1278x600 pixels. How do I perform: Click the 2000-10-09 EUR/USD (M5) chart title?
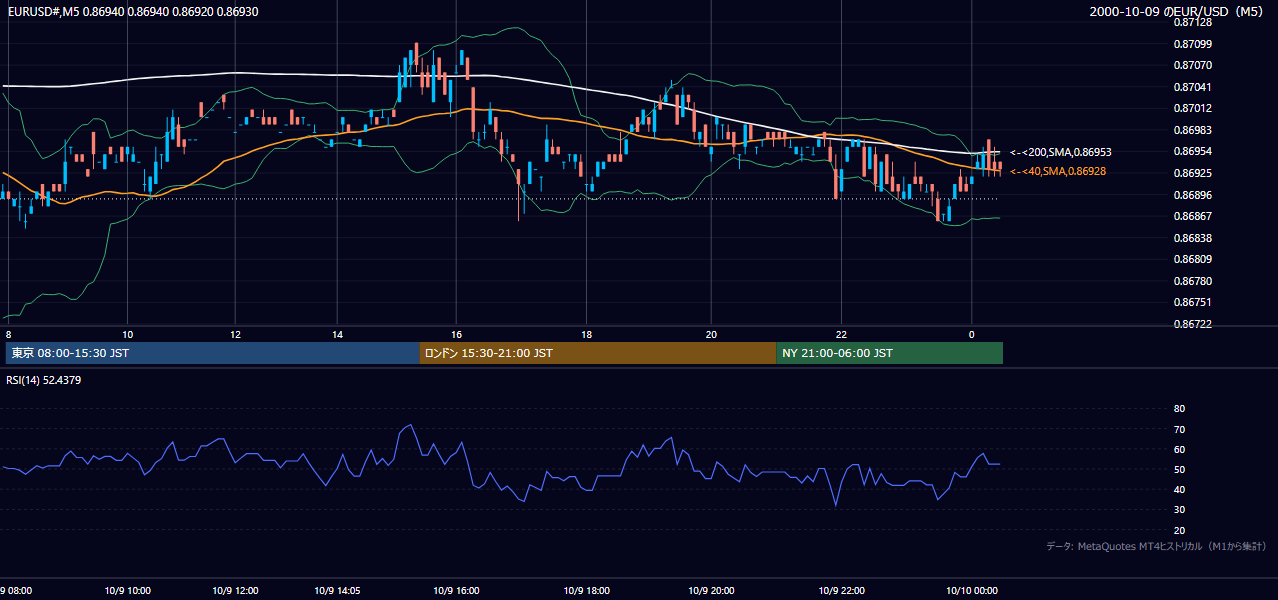pos(1177,11)
